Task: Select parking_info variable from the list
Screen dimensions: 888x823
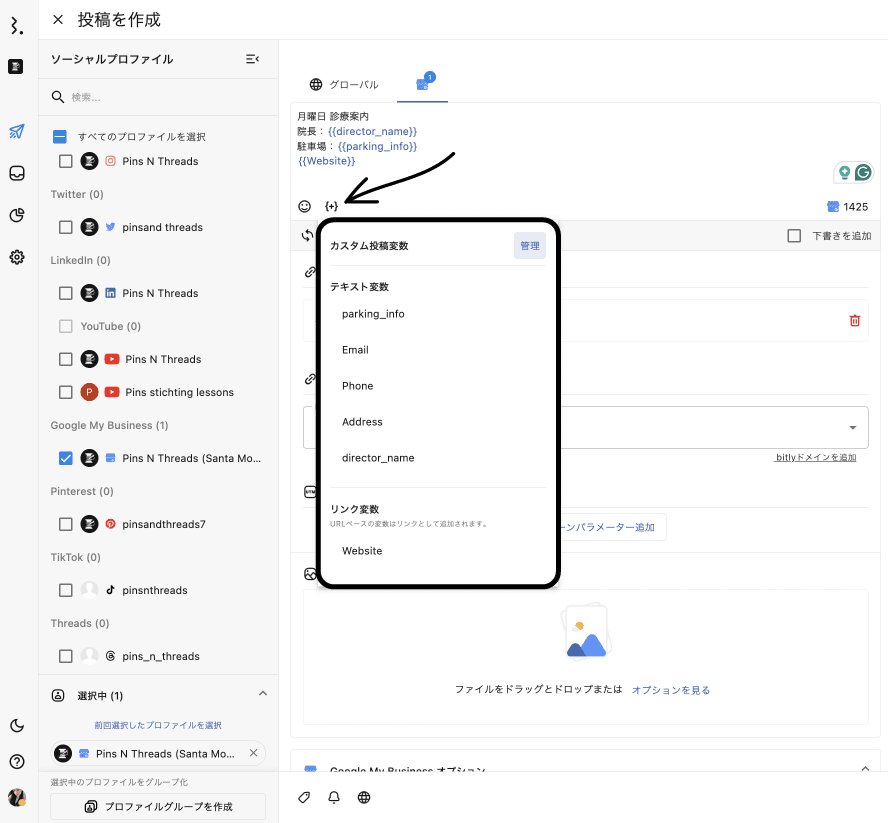Action: pos(373,314)
